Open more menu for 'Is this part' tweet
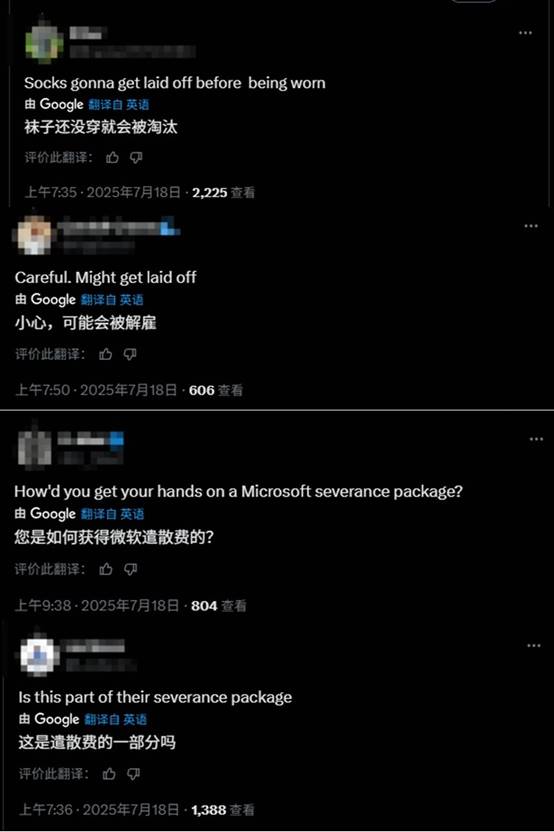Screen dimensions: 554x832 point(534,646)
